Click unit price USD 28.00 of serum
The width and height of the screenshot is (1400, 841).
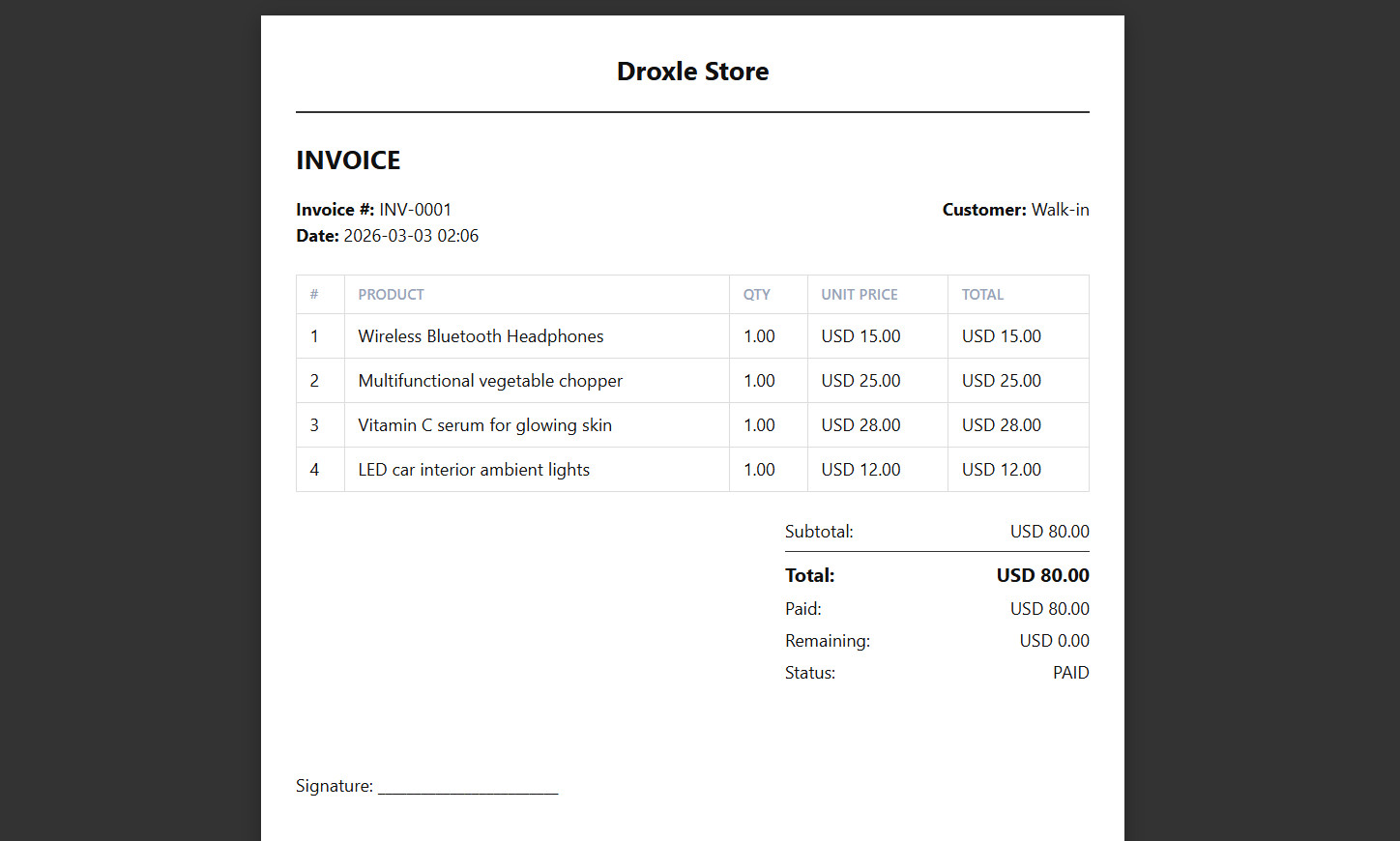click(x=860, y=425)
